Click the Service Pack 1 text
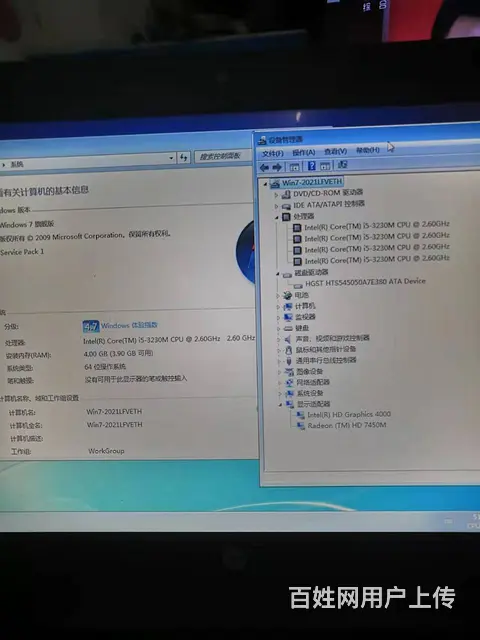This screenshot has height=640, width=480. pyautogui.click(x=22, y=252)
